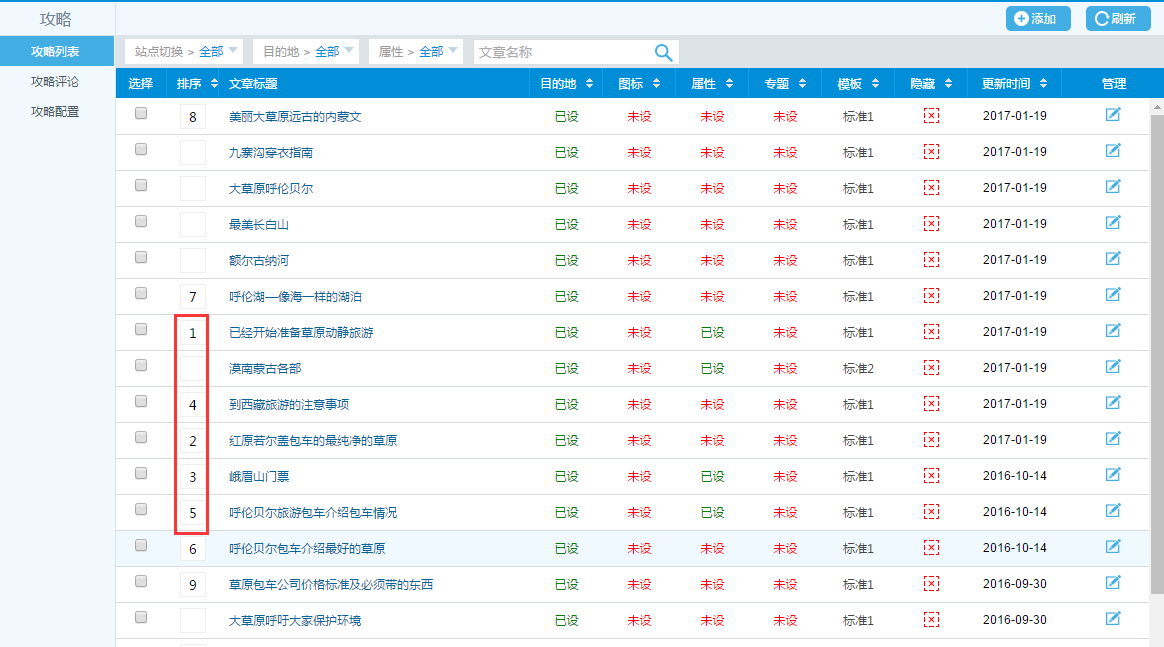Toggle hidden icon in 峨眉山门票 row

click(931, 476)
